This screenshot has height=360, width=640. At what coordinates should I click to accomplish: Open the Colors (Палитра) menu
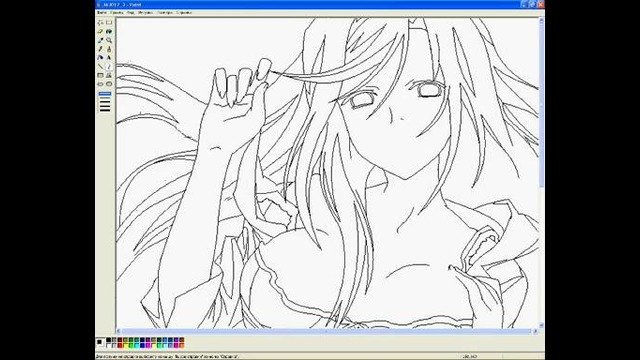pyautogui.click(x=165, y=13)
